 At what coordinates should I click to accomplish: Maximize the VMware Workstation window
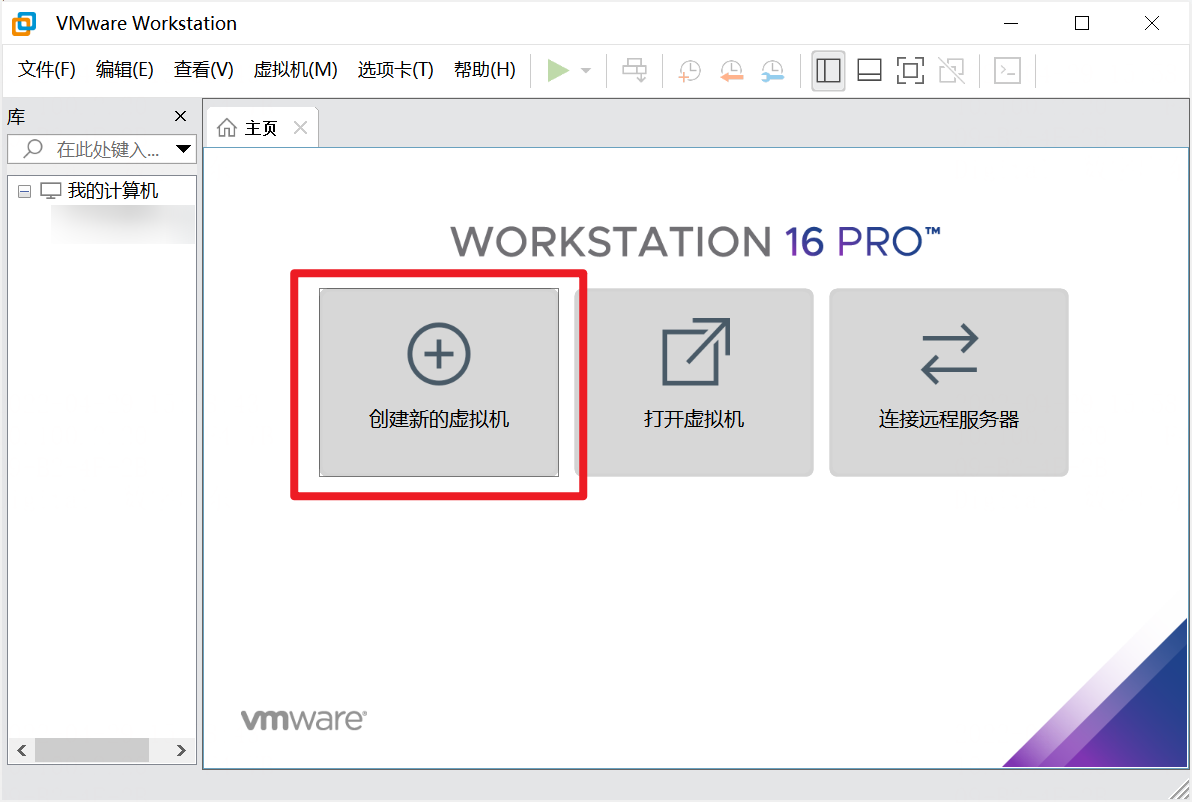1082,24
